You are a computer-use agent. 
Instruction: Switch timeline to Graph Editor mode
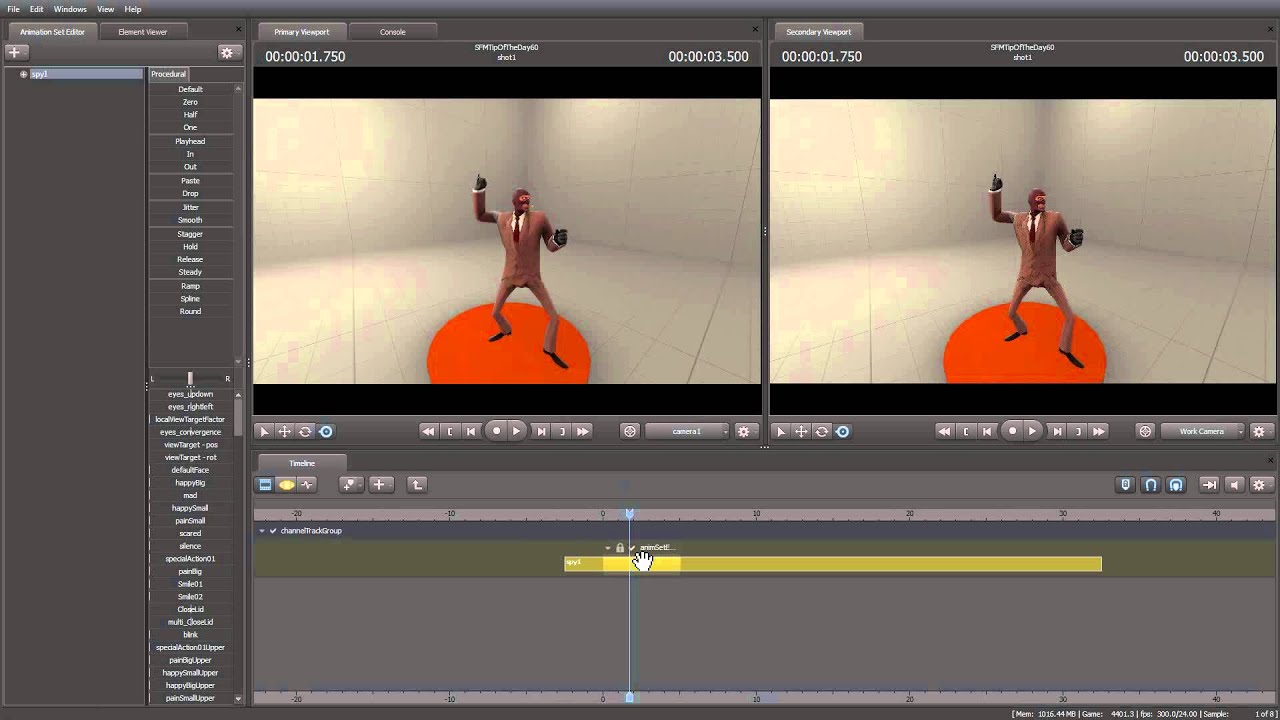[x=307, y=484]
